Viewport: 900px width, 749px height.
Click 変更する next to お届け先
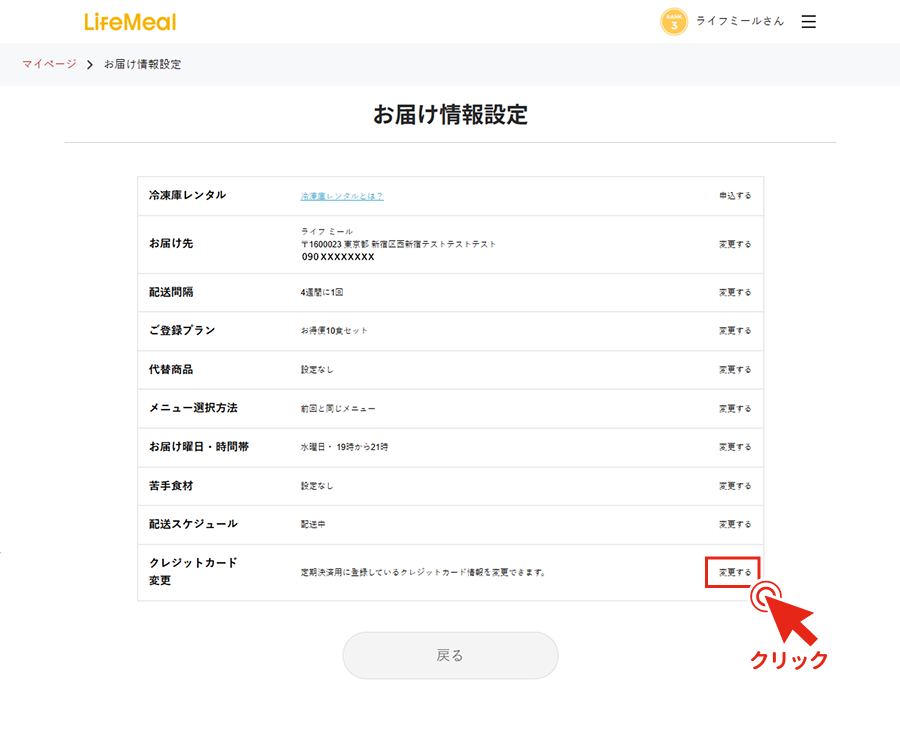(x=735, y=244)
